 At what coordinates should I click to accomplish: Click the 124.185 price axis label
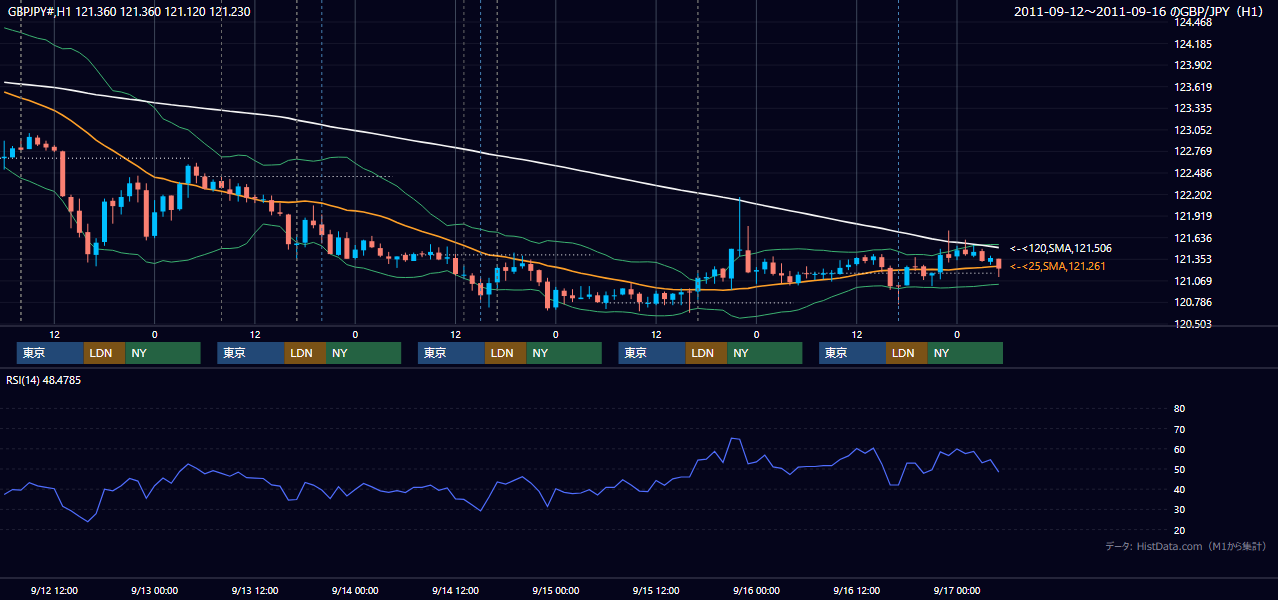click(1194, 44)
